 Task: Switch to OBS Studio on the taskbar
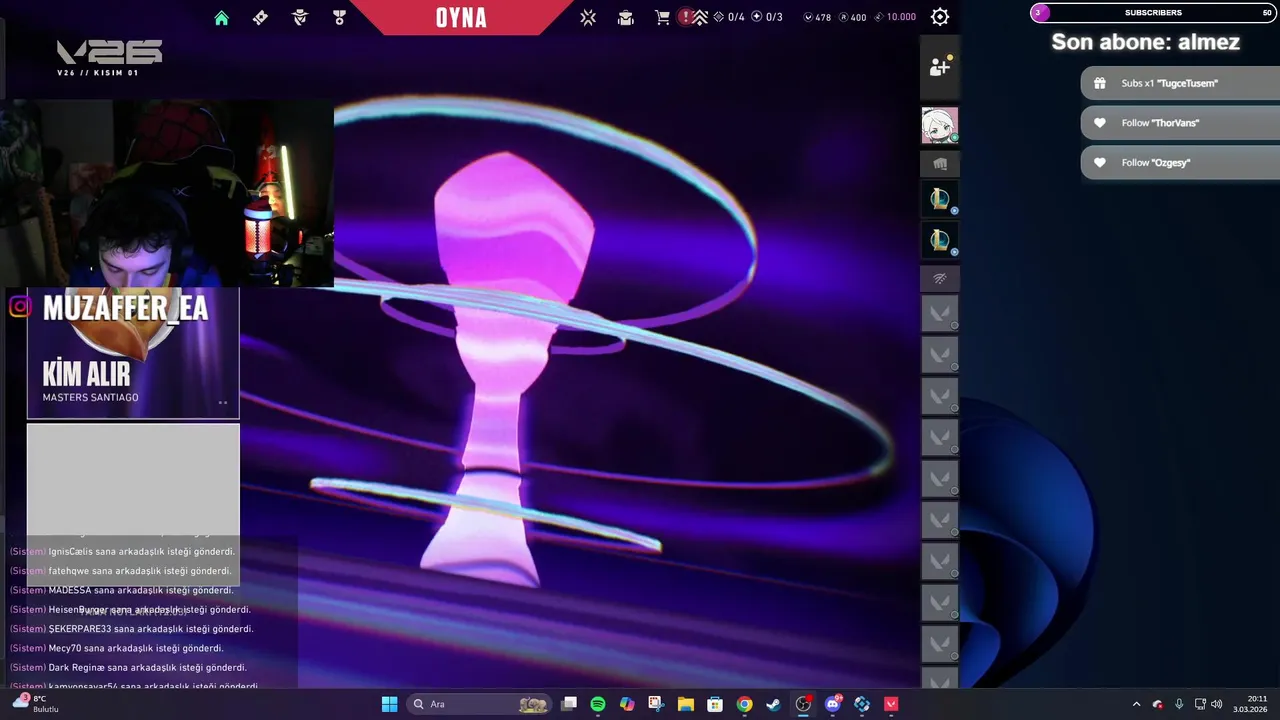pyautogui.click(x=803, y=704)
